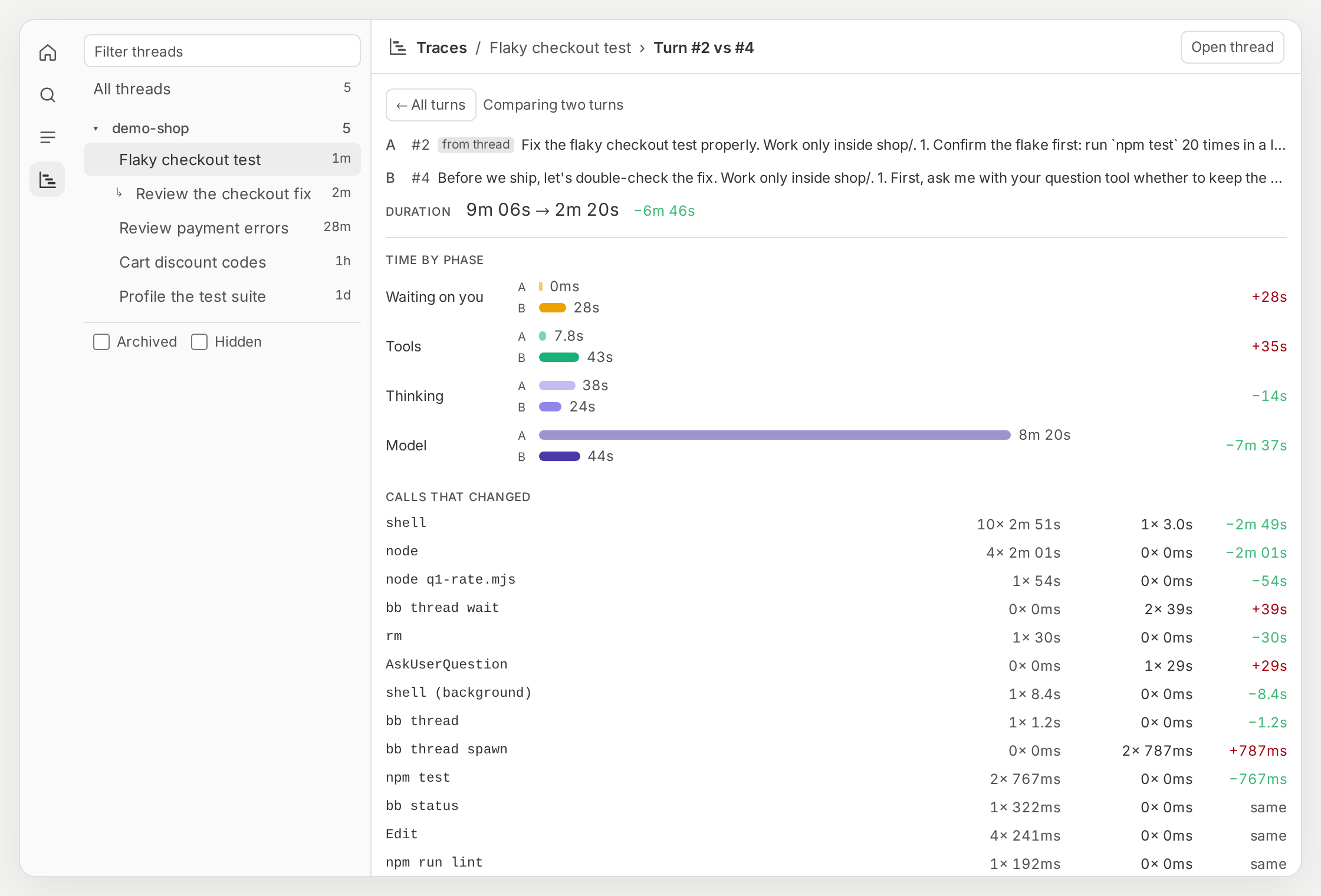Open the Review payment errors thread

222,228
